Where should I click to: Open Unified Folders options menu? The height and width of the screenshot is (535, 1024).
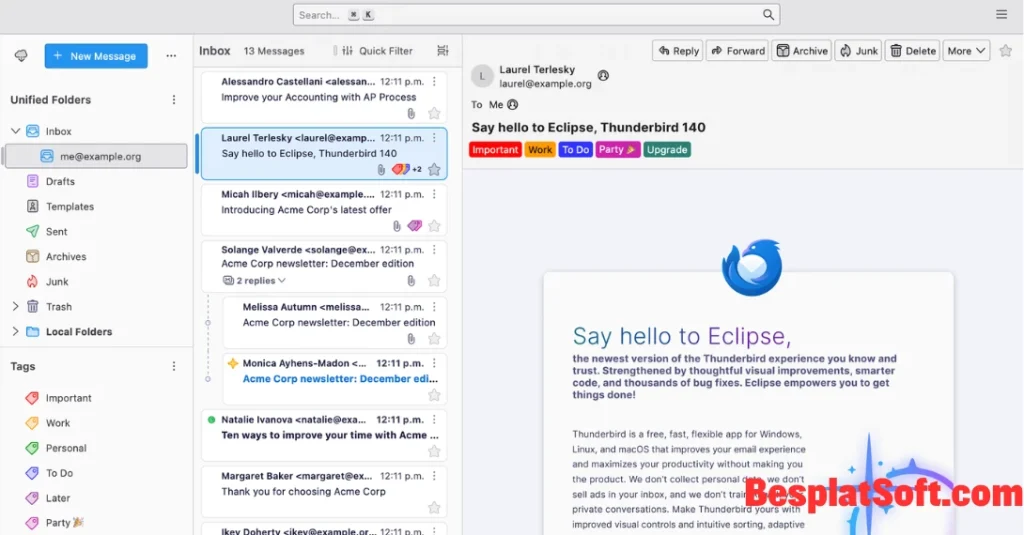click(174, 100)
